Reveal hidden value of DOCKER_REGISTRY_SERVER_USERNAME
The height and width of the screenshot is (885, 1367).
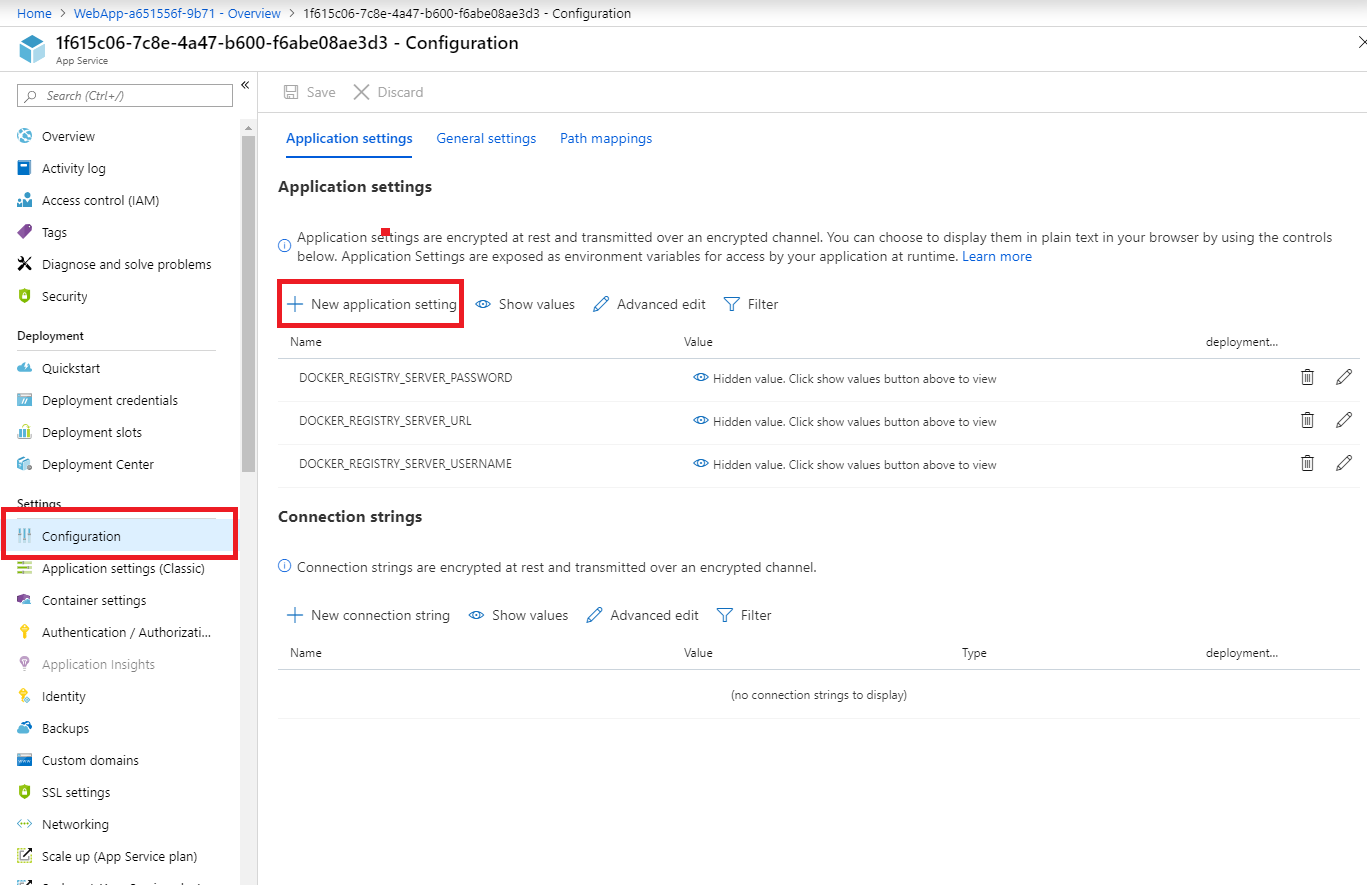(701, 464)
